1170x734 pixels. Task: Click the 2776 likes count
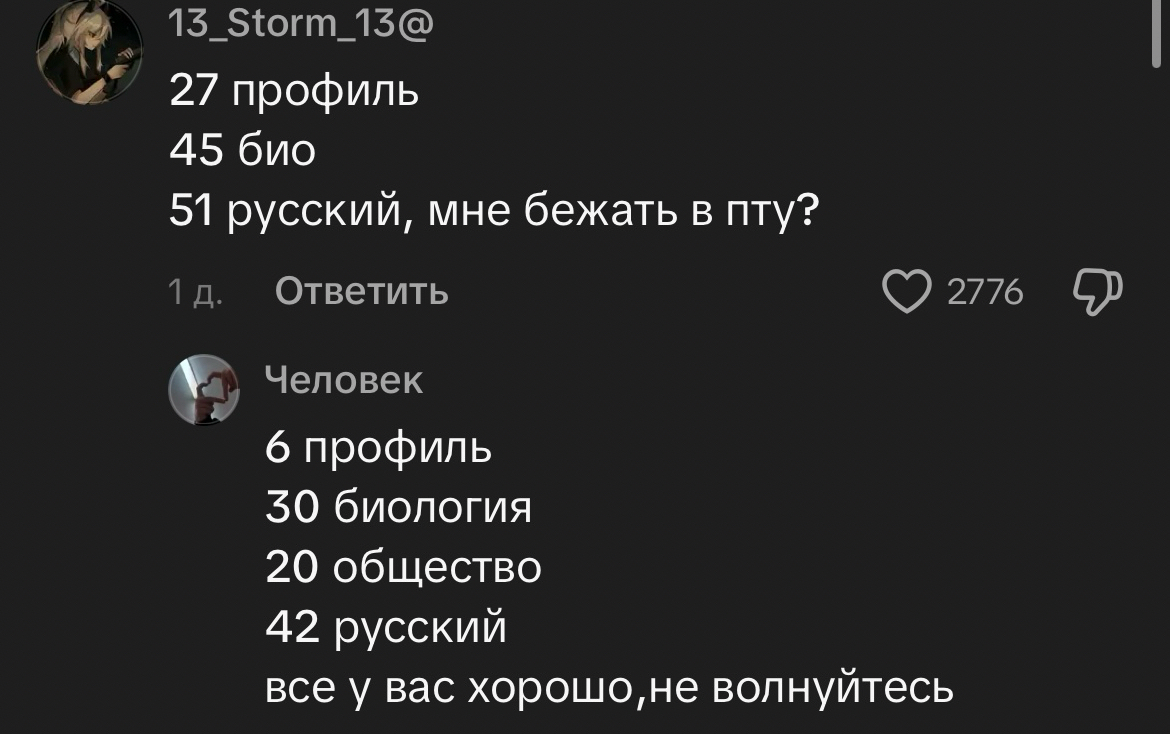point(984,292)
